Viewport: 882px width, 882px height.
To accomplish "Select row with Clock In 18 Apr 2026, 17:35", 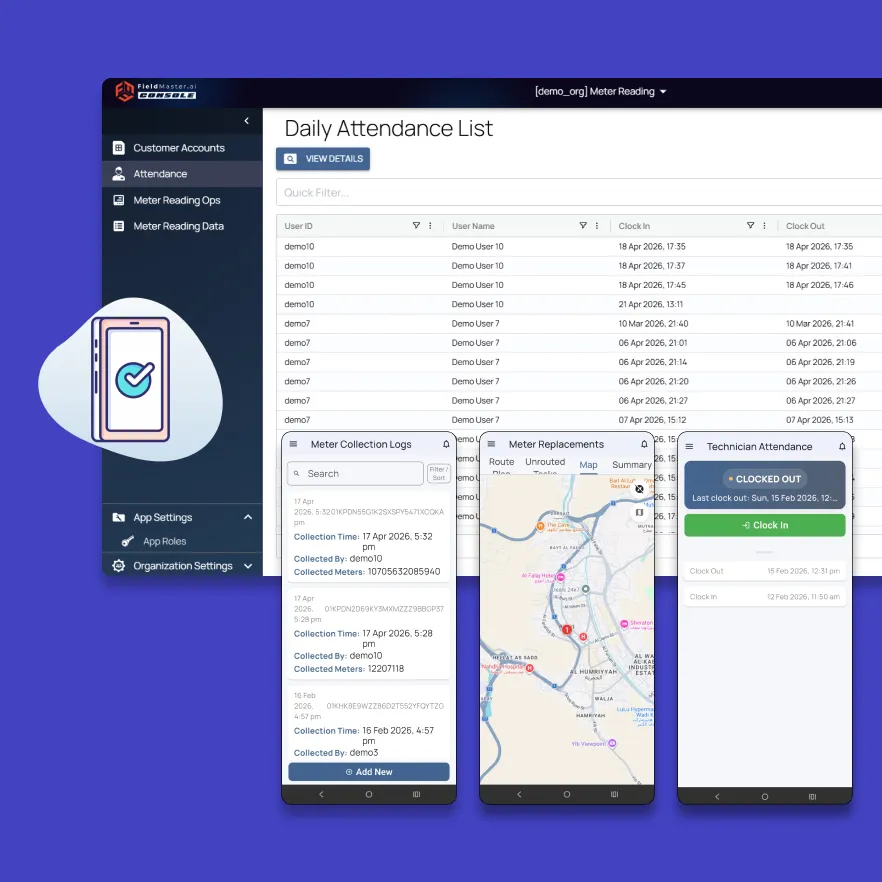I will point(579,246).
